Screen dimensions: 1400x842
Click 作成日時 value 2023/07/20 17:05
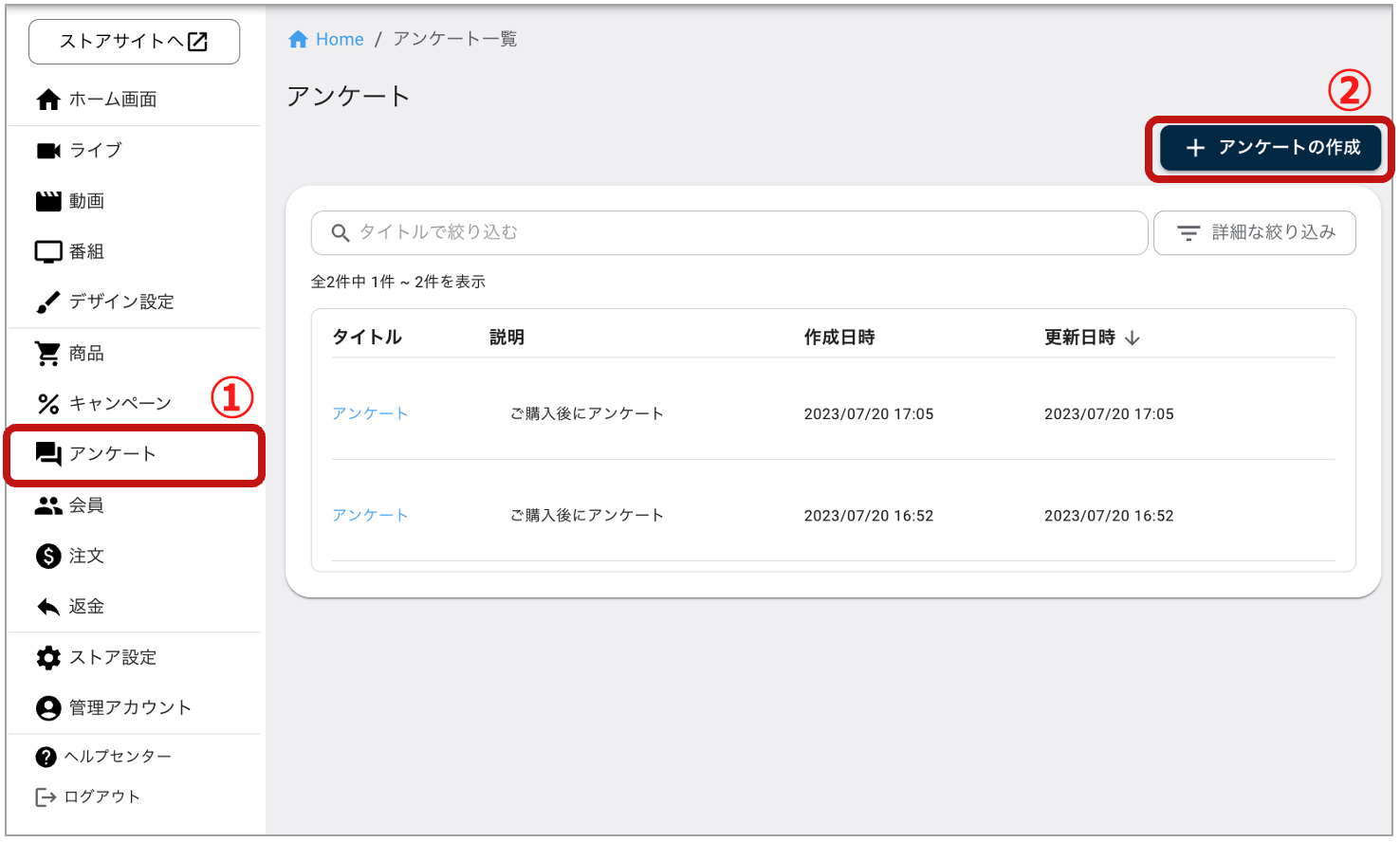point(869,414)
